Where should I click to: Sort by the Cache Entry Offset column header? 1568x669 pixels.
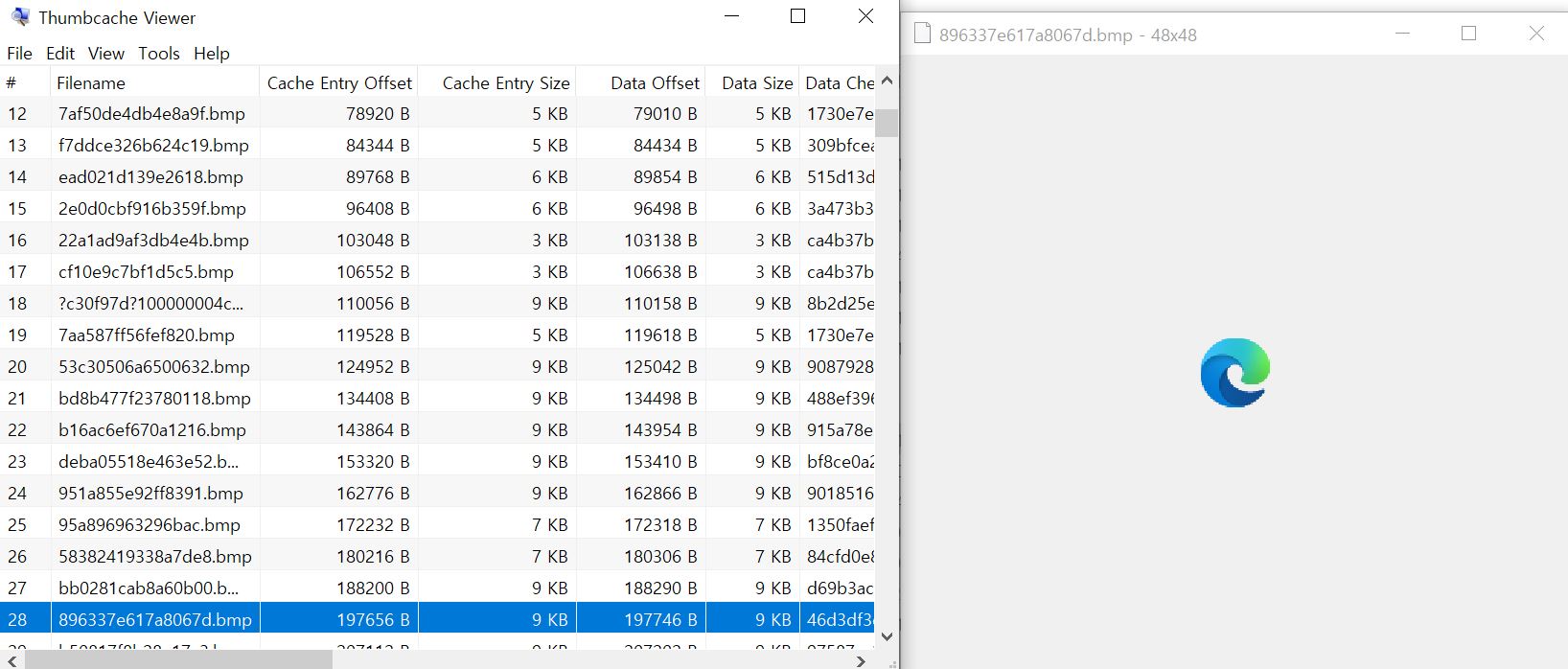[338, 82]
